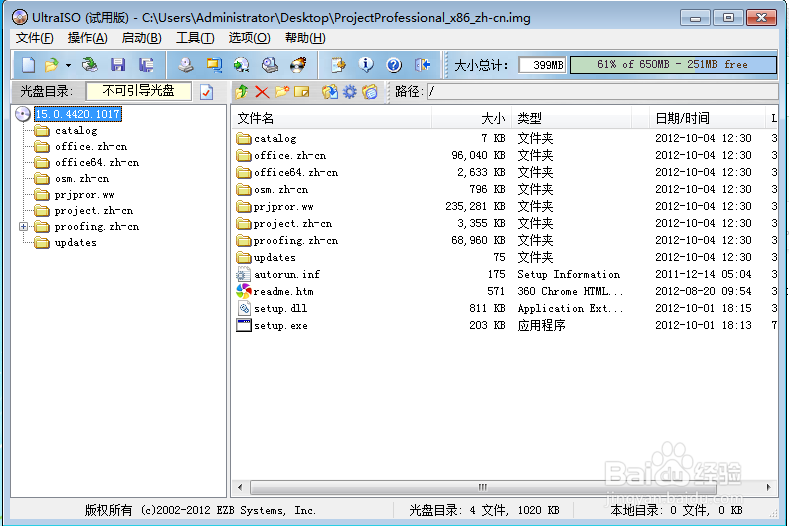Image resolution: width=789 pixels, height=526 pixels.
Task: Select root node 15.0.4420.1017 in tree
Action: pos(77,114)
